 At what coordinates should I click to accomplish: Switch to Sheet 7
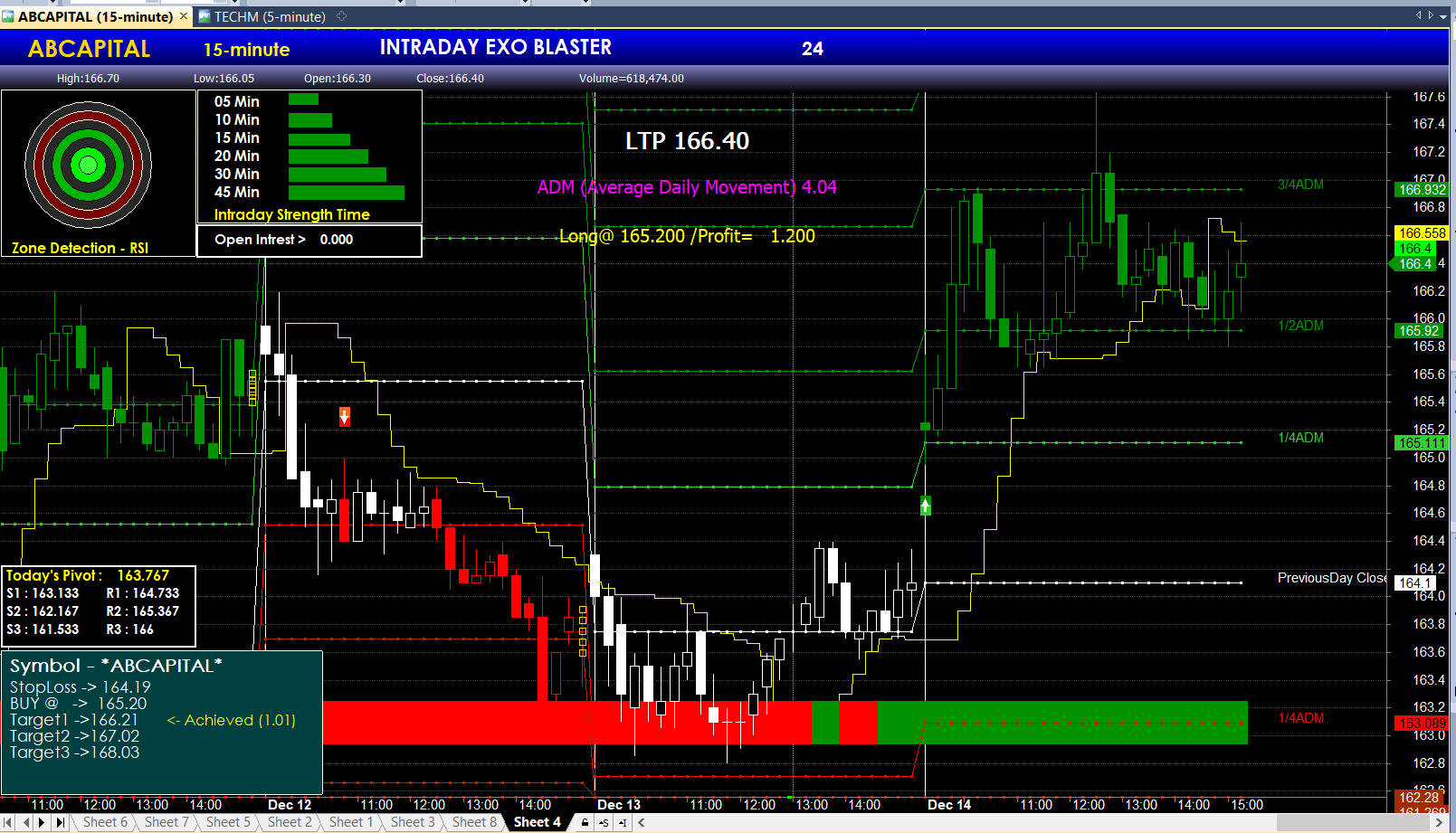pyautogui.click(x=167, y=822)
